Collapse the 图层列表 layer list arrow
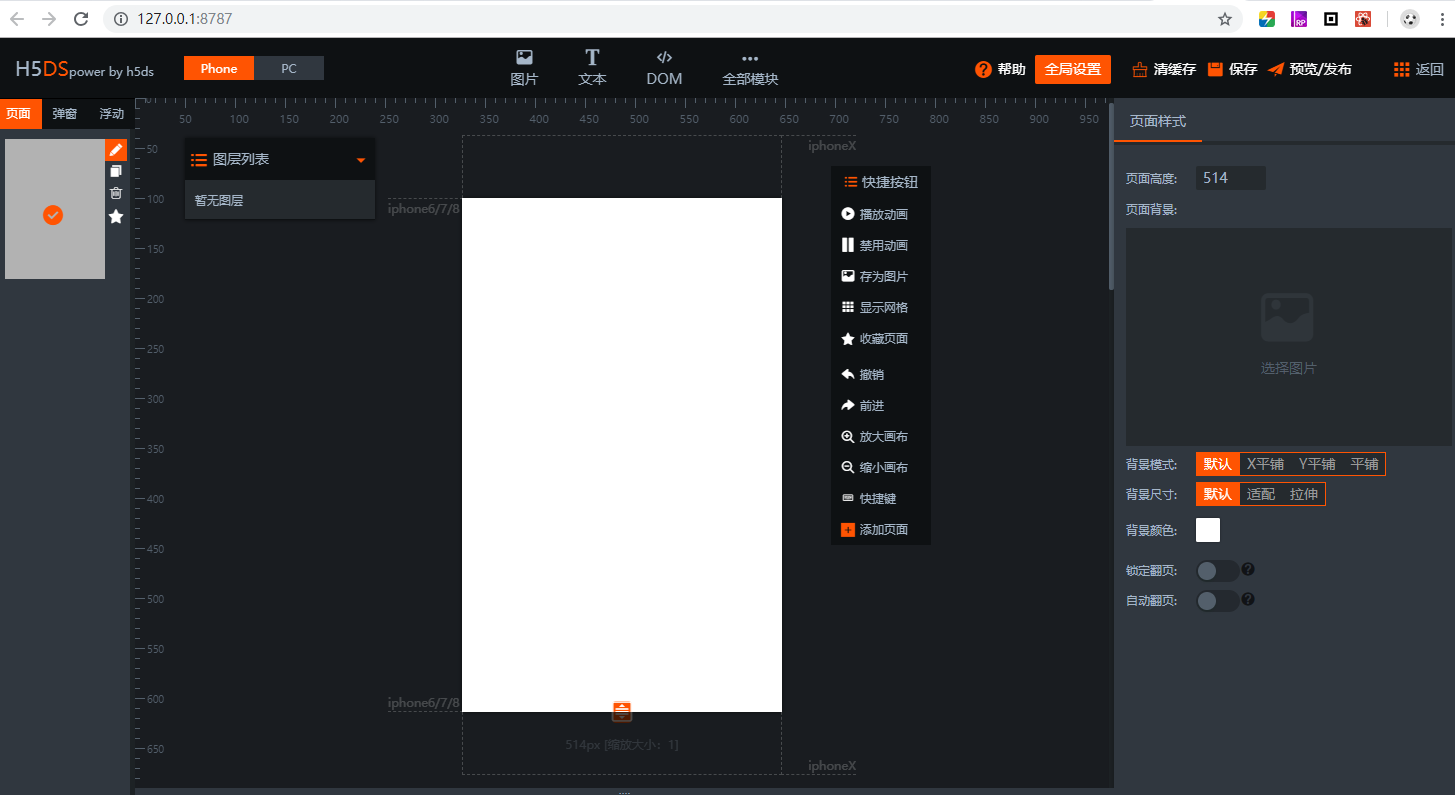1455x795 pixels. (x=361, y=160)
